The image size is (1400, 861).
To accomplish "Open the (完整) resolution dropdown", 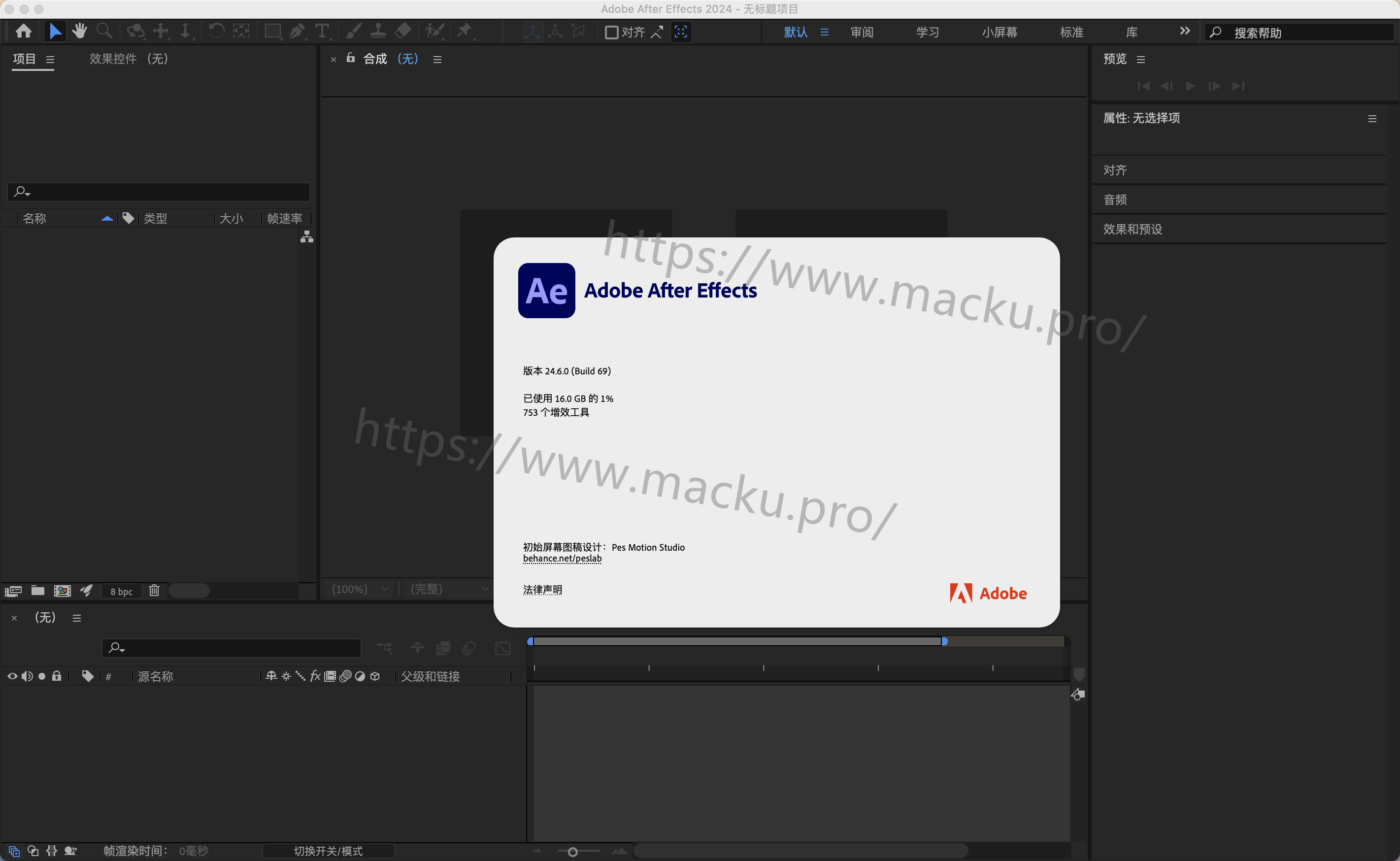I will [x=449, y=589].
